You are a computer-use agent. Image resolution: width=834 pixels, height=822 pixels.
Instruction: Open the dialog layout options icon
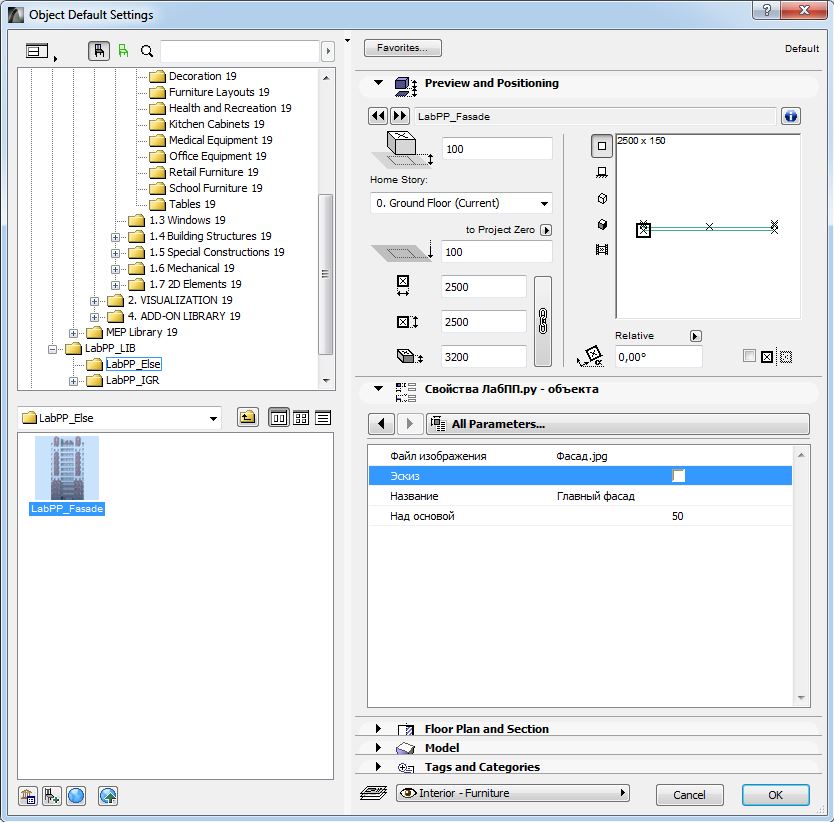[x=38, y=51]
